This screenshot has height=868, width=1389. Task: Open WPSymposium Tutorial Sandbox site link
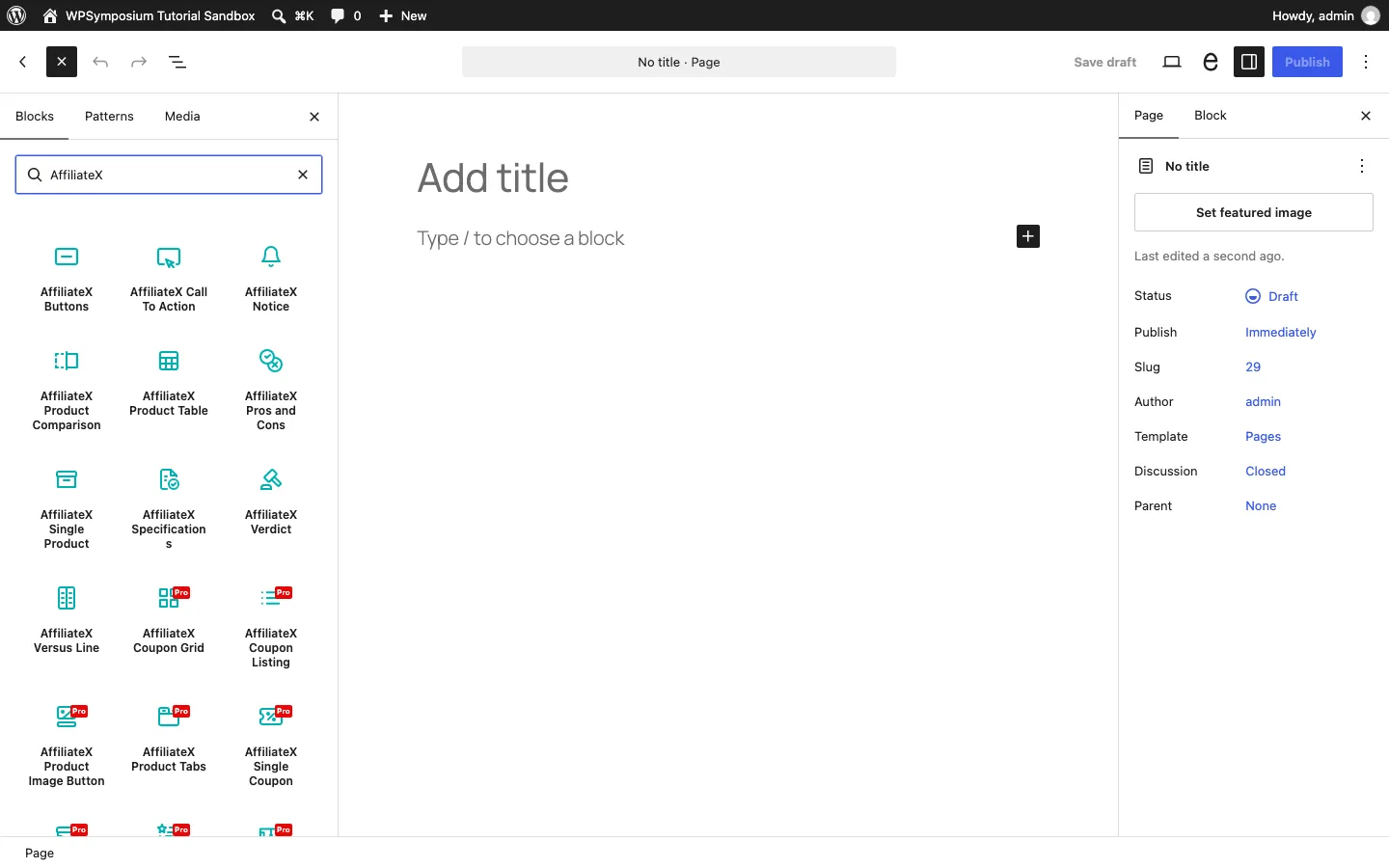point(150,15)
